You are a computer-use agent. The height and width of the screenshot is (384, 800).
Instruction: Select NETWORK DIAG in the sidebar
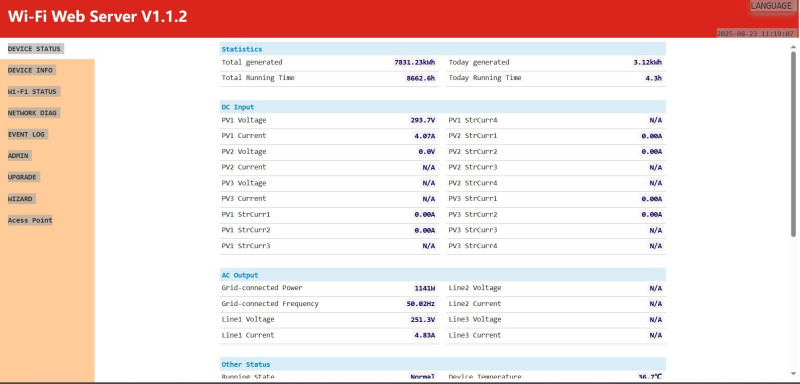click(x=32, y=113)
